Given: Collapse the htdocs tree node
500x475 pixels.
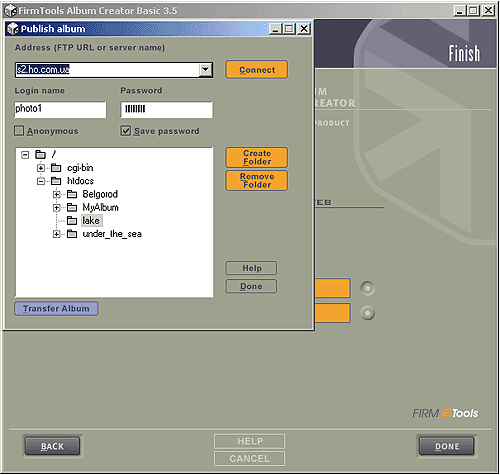Looking at the screenshot, I should (41, 181).
